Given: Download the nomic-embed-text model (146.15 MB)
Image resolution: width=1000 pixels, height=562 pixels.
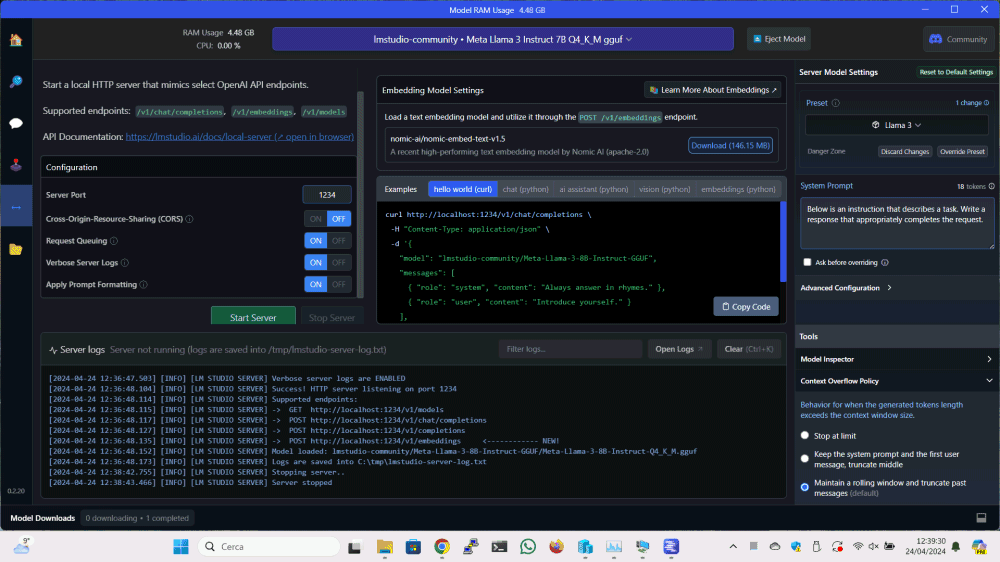Looking at the screenshot, I should [730, 145].
